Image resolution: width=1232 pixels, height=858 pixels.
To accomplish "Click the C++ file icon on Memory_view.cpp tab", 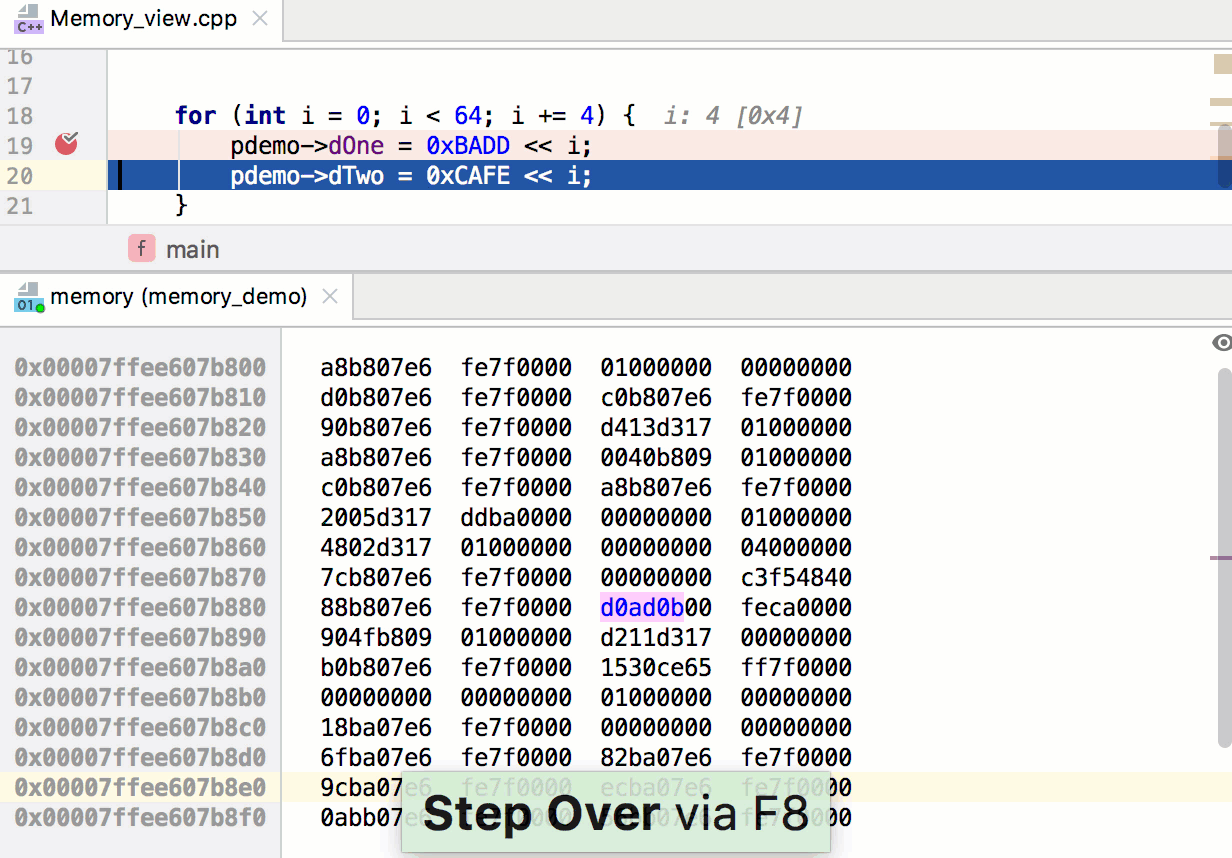I will 30,18.
